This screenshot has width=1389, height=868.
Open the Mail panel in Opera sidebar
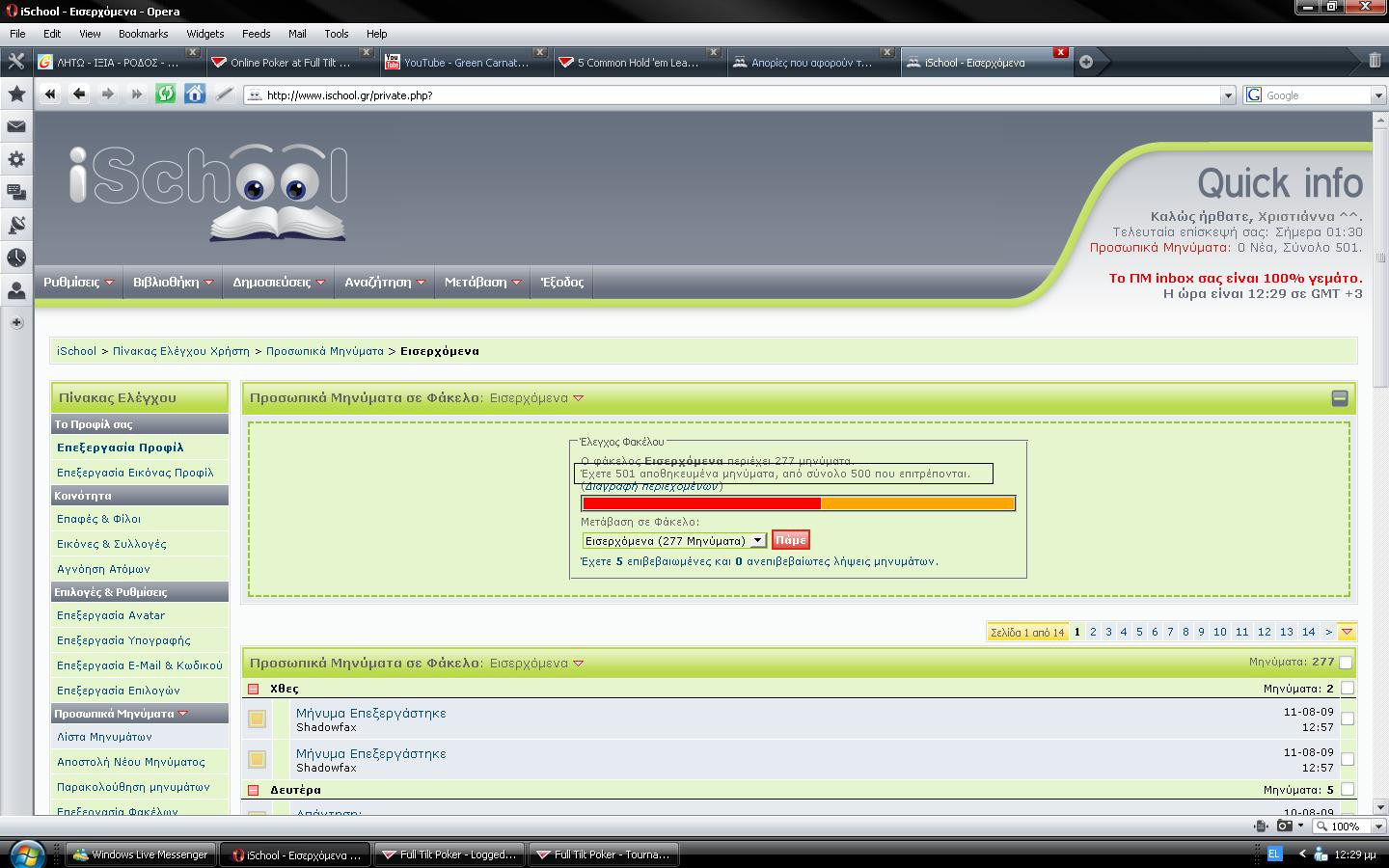[x=16, y=126]
